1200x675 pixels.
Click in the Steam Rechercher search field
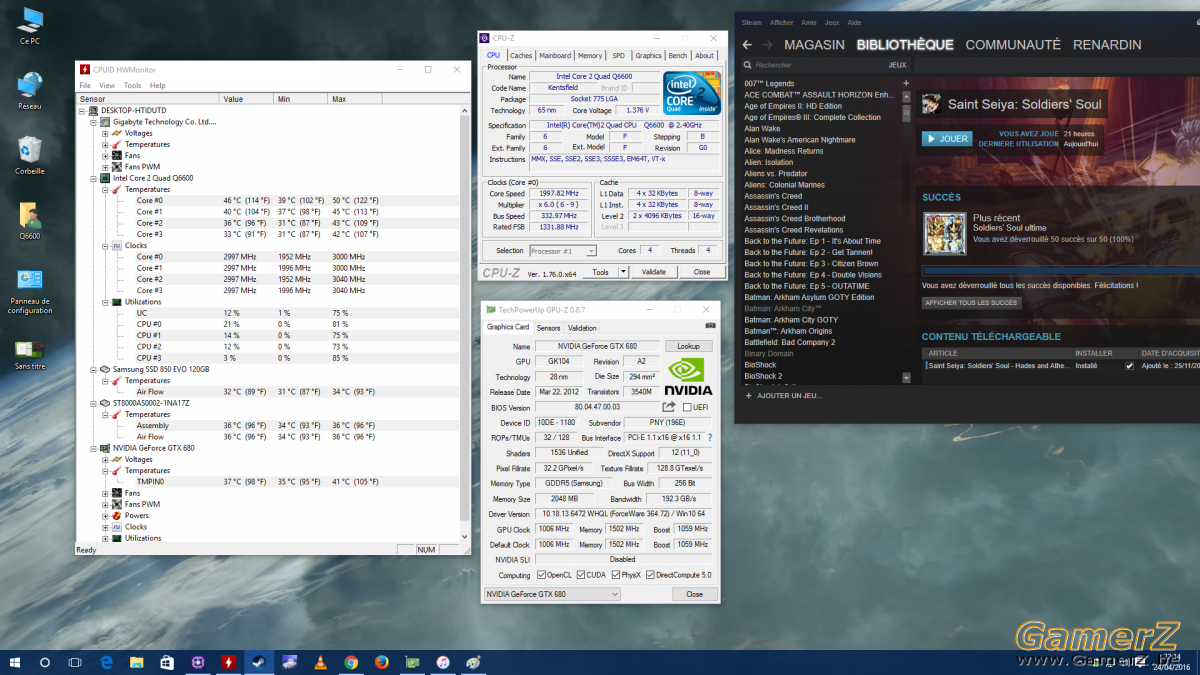pos(811,65)
